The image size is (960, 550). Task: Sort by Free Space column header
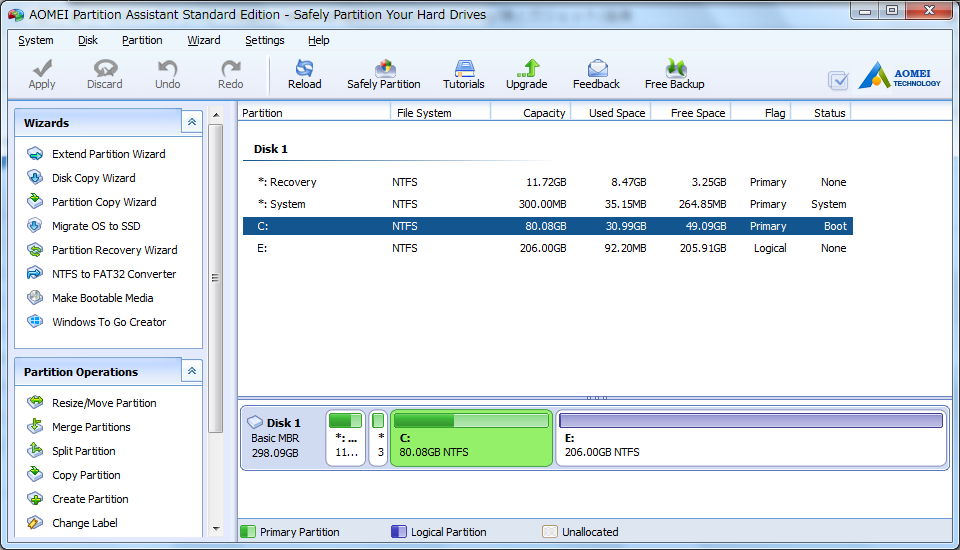pyautogui.click(x=691, y=113)
